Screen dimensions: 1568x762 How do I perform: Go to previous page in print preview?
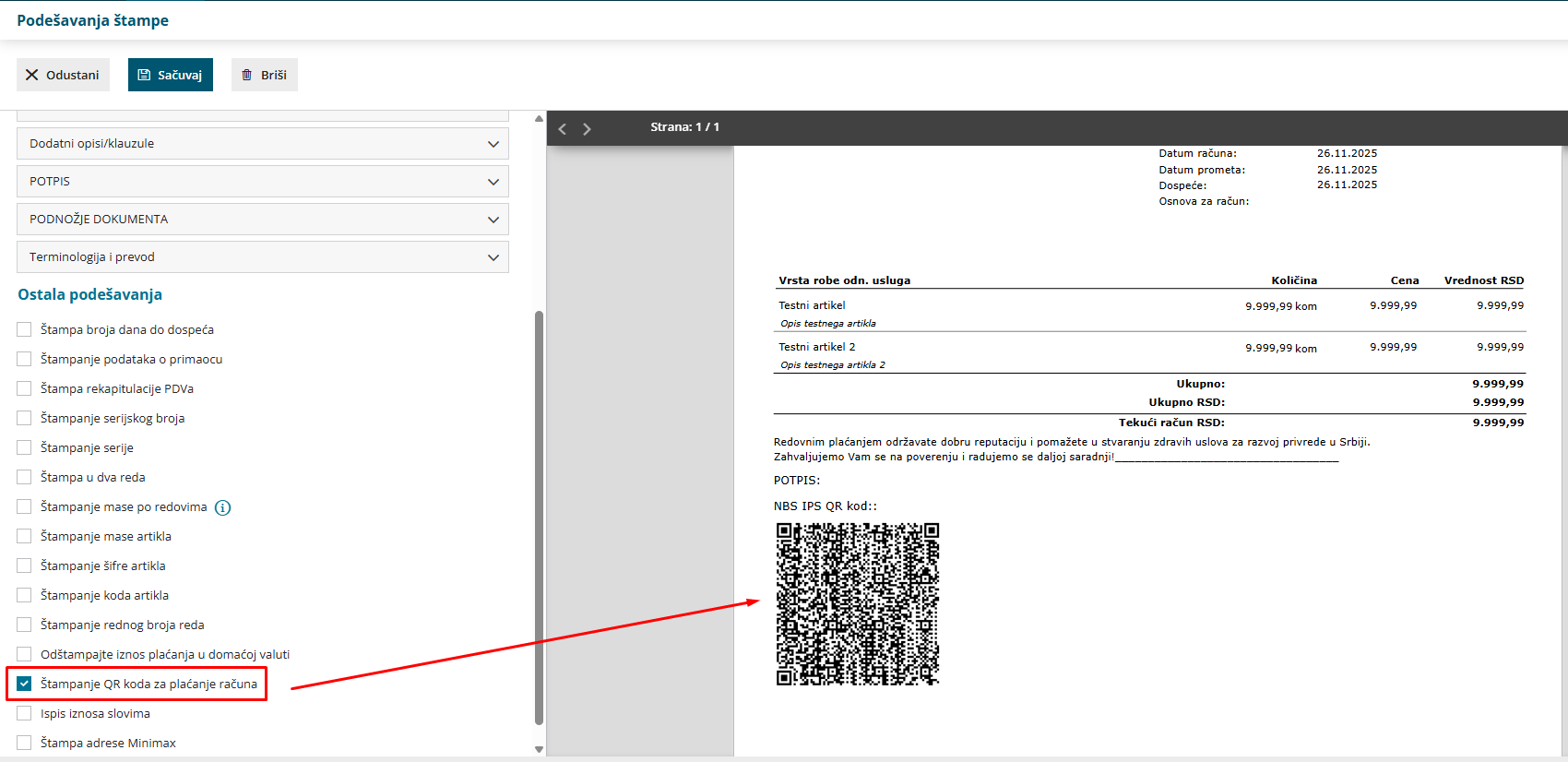point(563,128)
